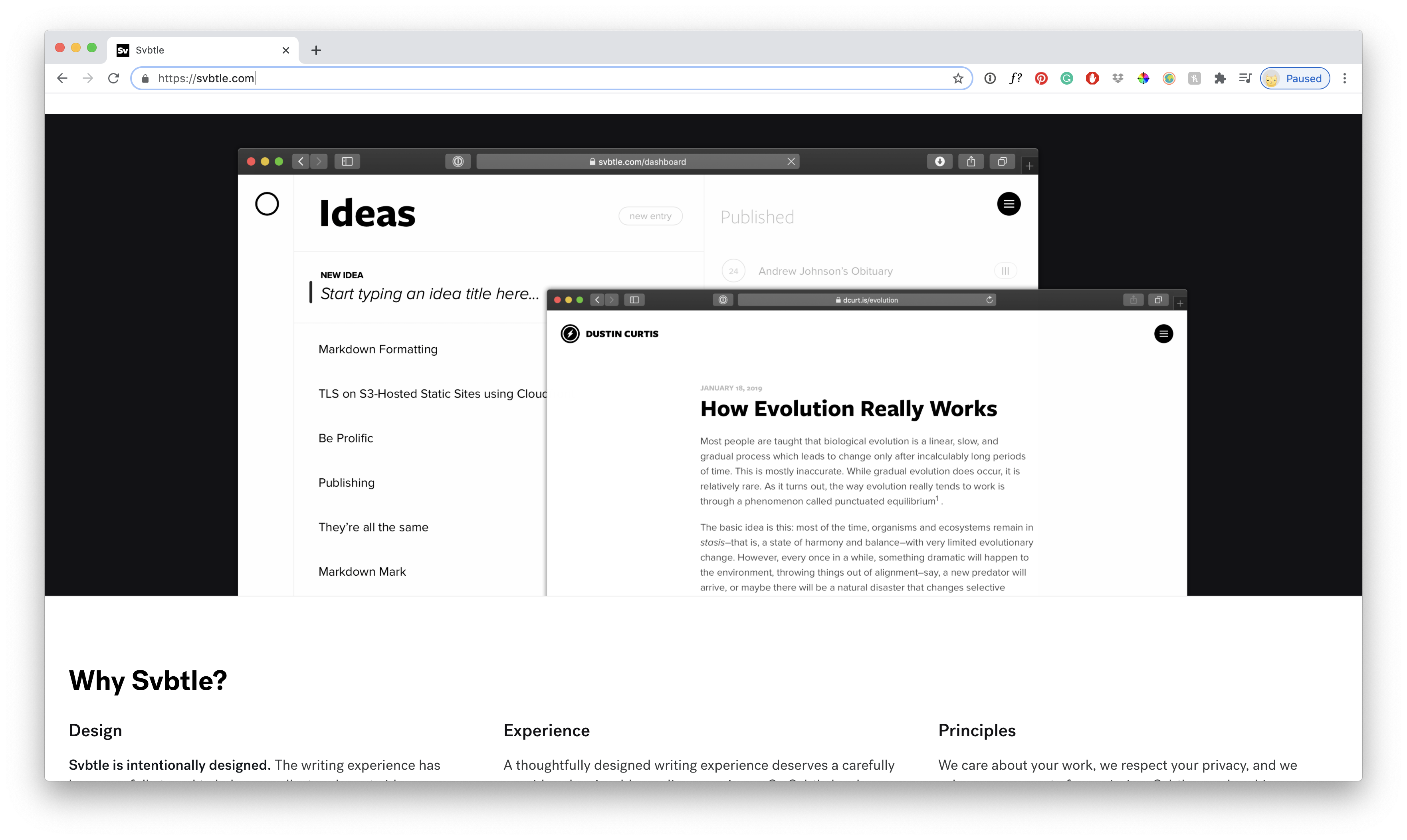1407x840 pixels.
Task: Click the Ideas heading
Action: 367,214
